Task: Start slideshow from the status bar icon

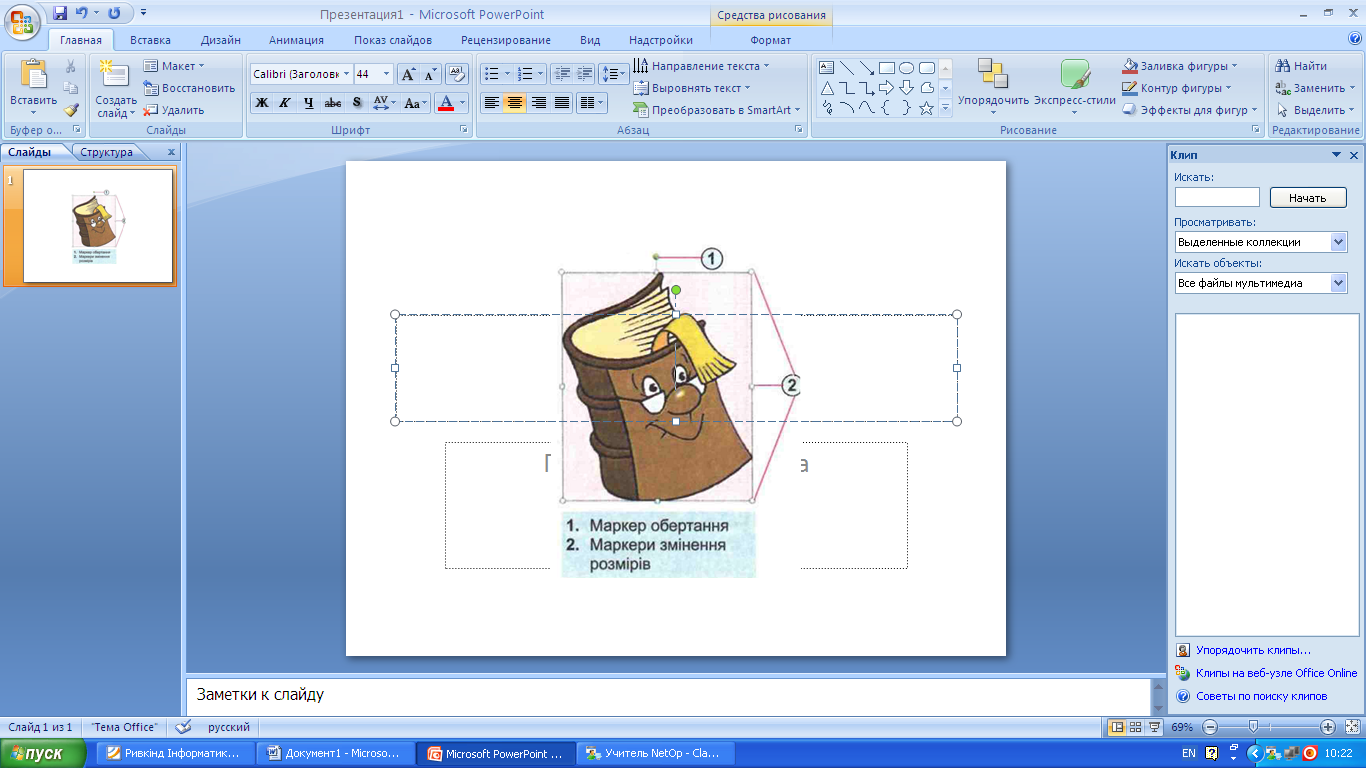Action: 1155,727
